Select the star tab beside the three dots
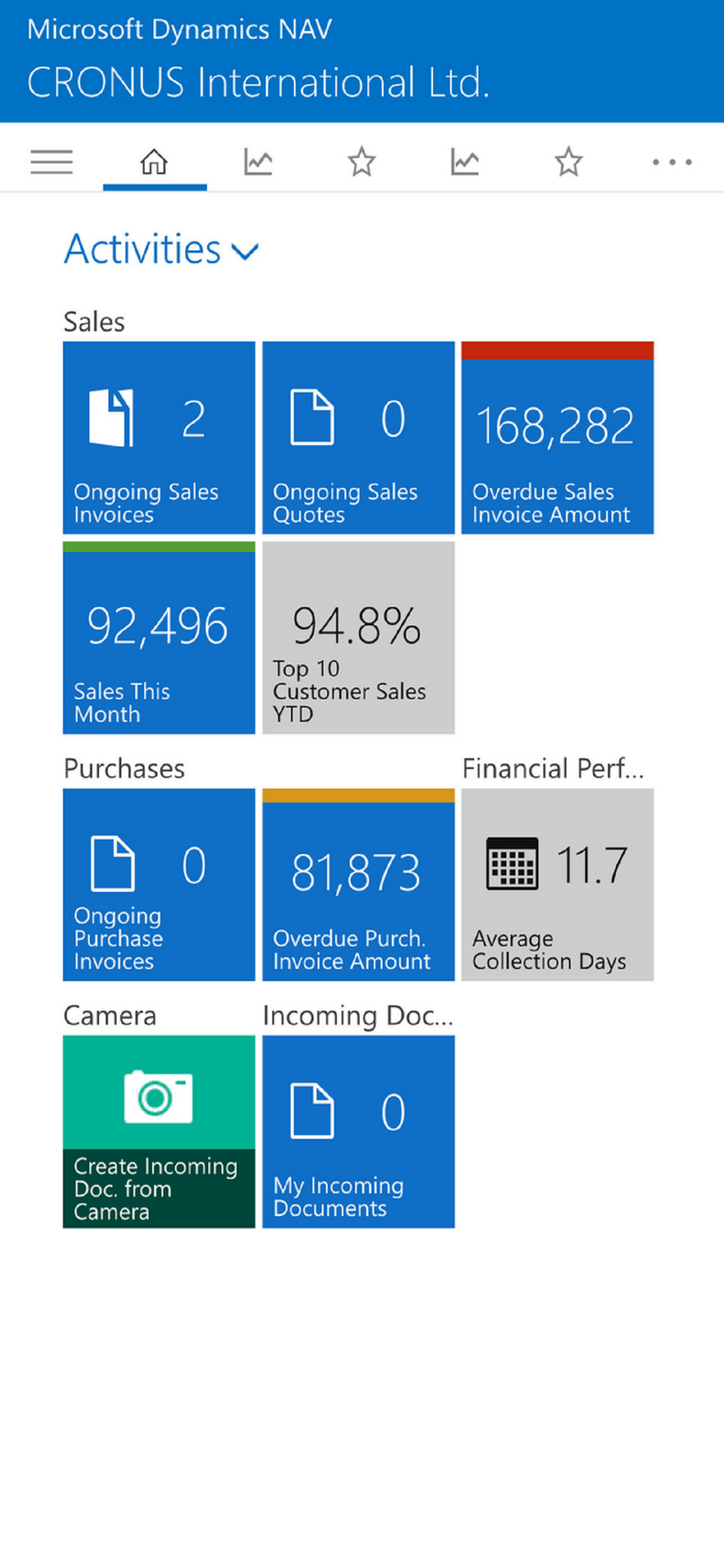The width and height of the screenshot is (724, 1568). point(568,162)
